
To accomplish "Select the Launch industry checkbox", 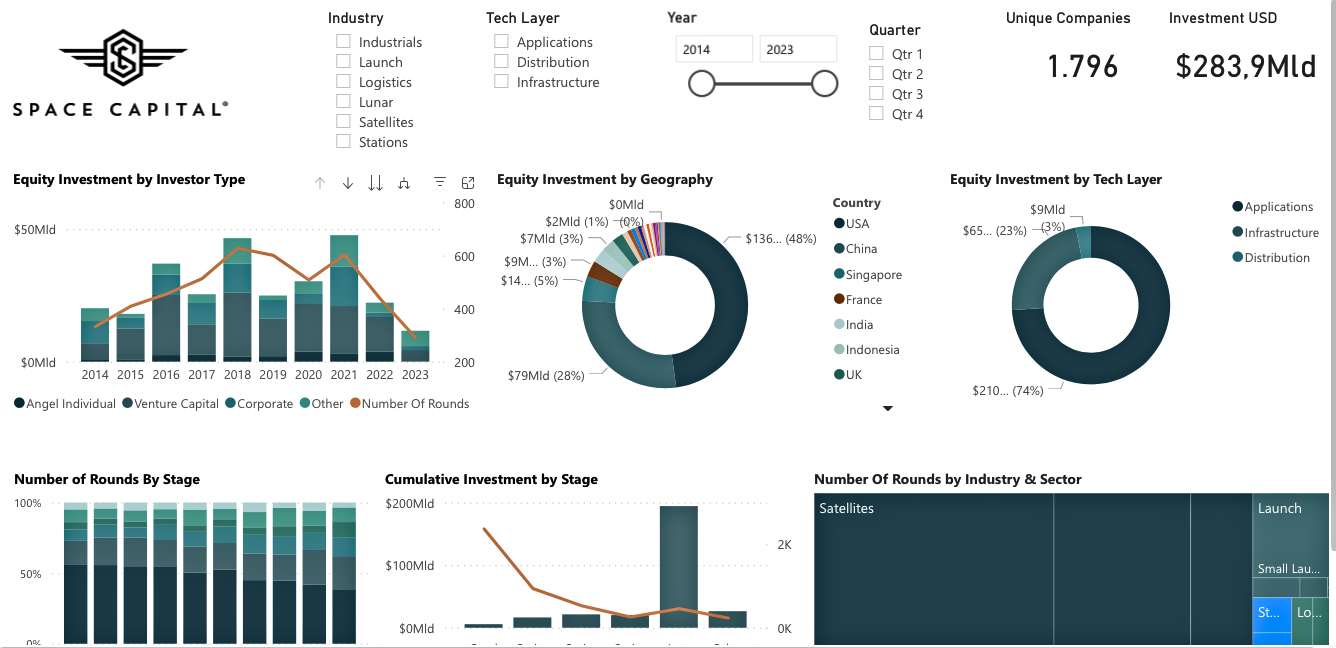I will pos(344,62).
